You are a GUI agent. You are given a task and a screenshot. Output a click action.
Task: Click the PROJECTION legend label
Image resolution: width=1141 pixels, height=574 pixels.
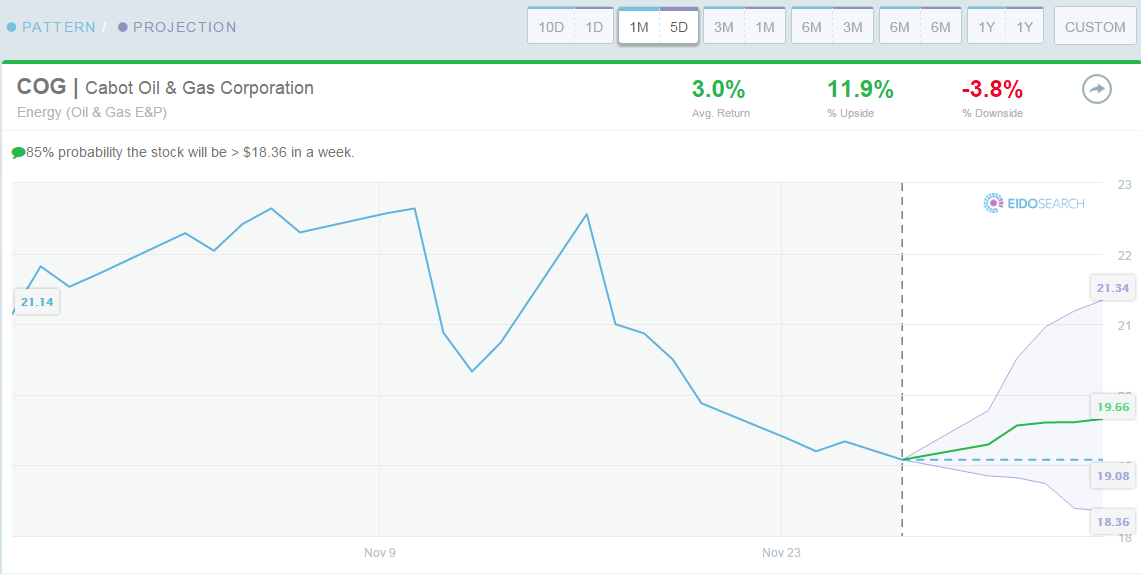pyautogui.click(x=185, y=28)
